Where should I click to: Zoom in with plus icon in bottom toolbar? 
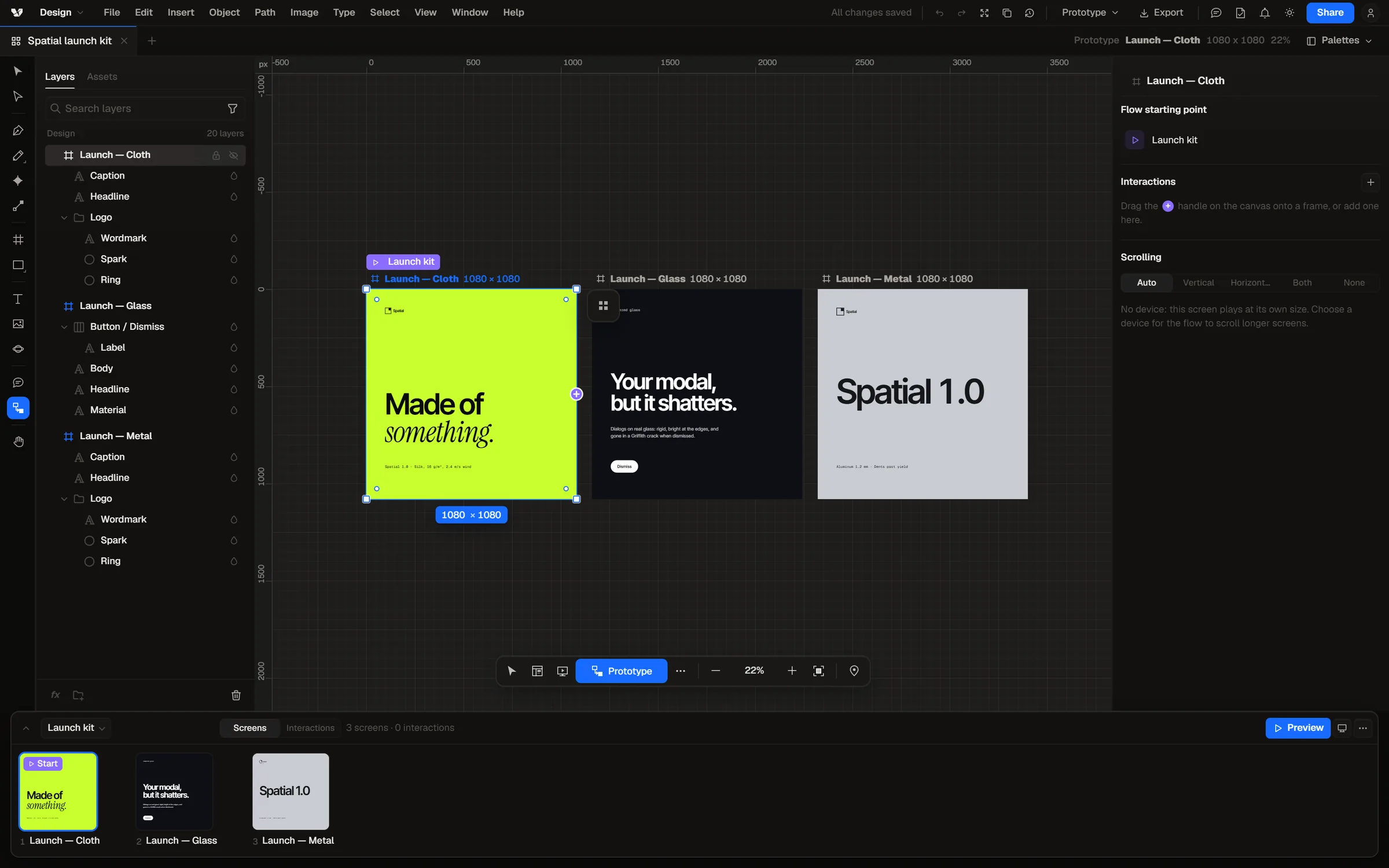tap(792, 671)
